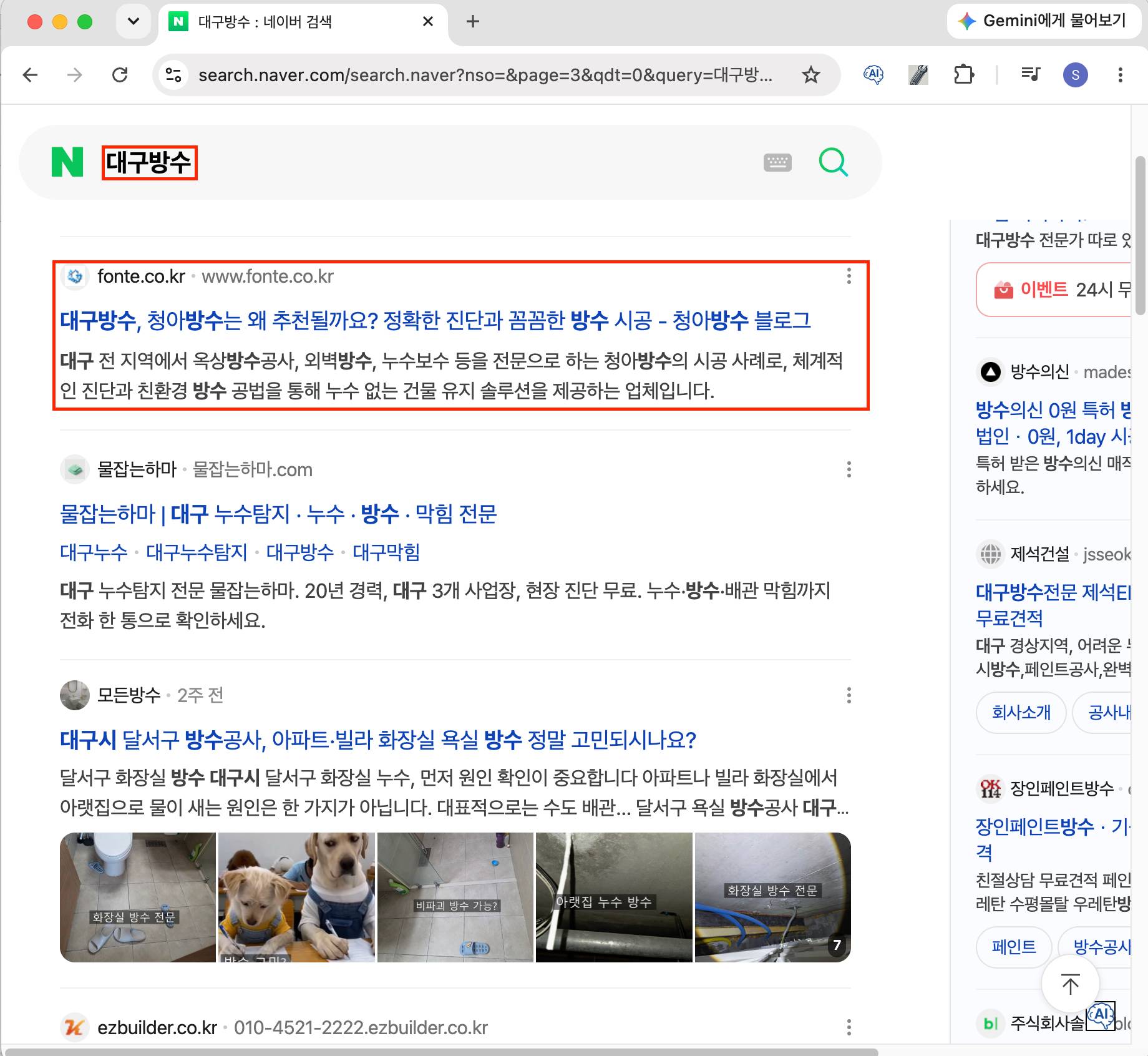Reload the page
Viewport: 1148px width, 1056px height.
[x=120, y=75]
